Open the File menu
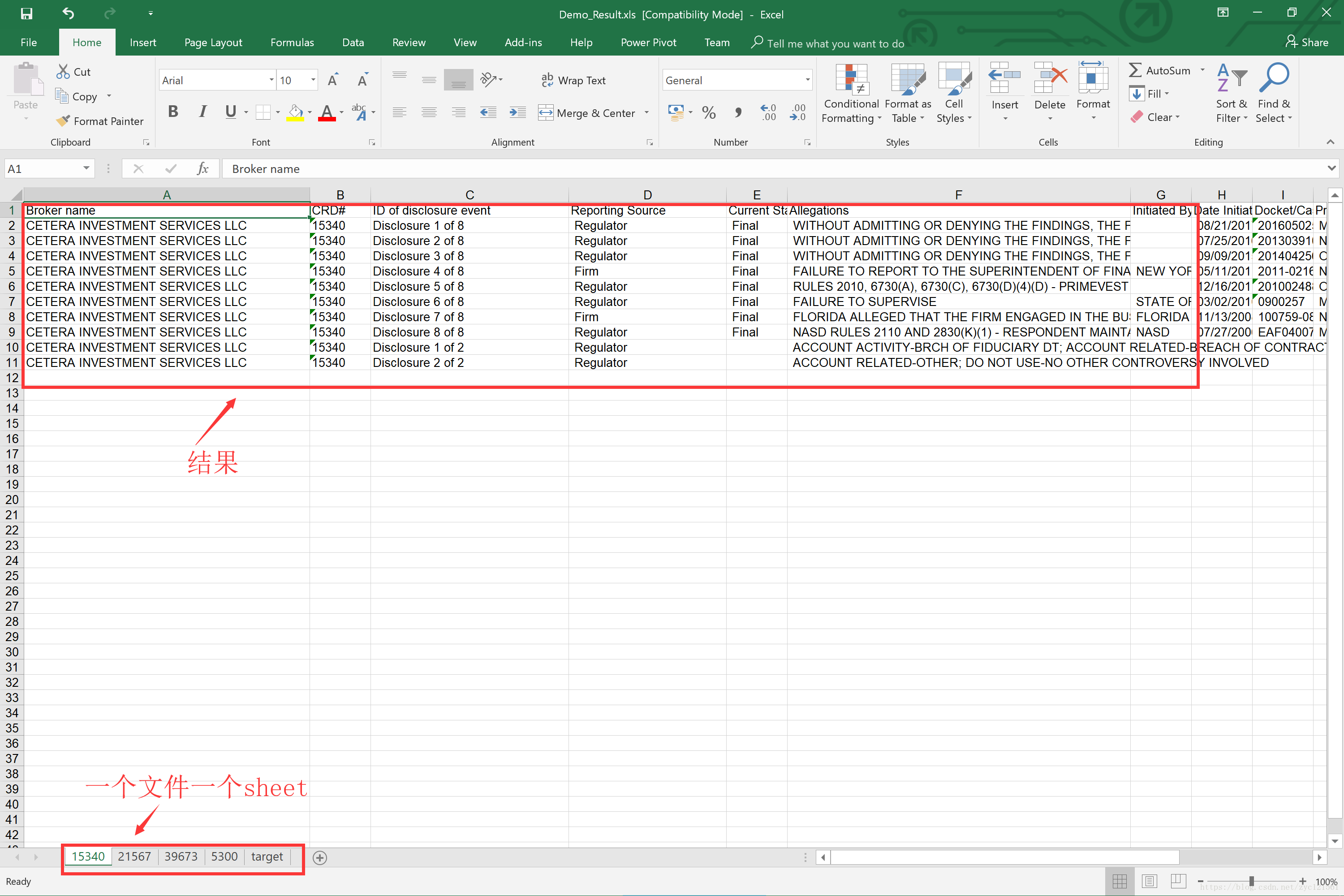 point(29,42)
